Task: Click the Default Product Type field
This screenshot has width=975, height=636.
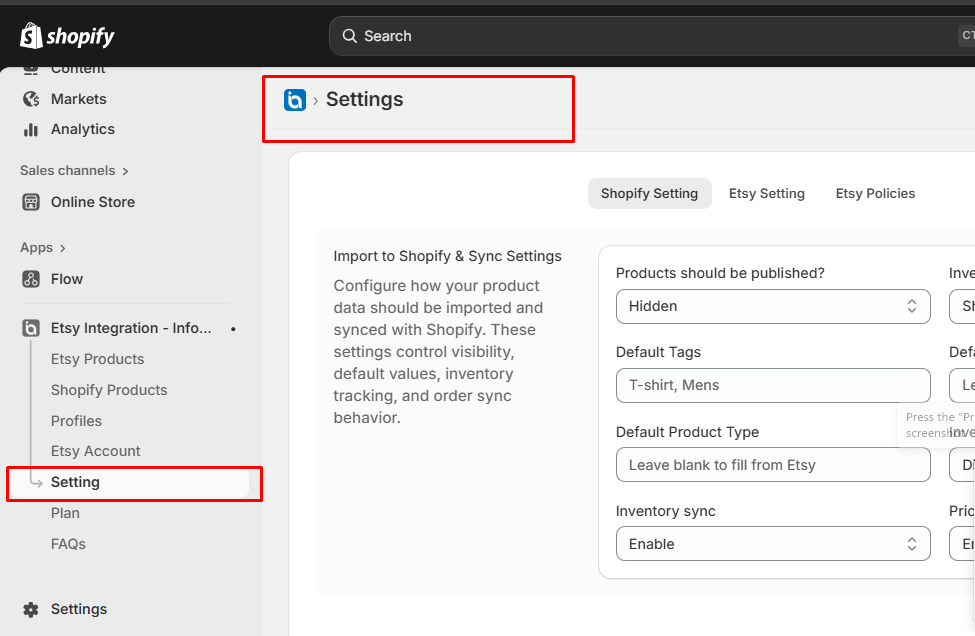Action: (x=773, y=465)
